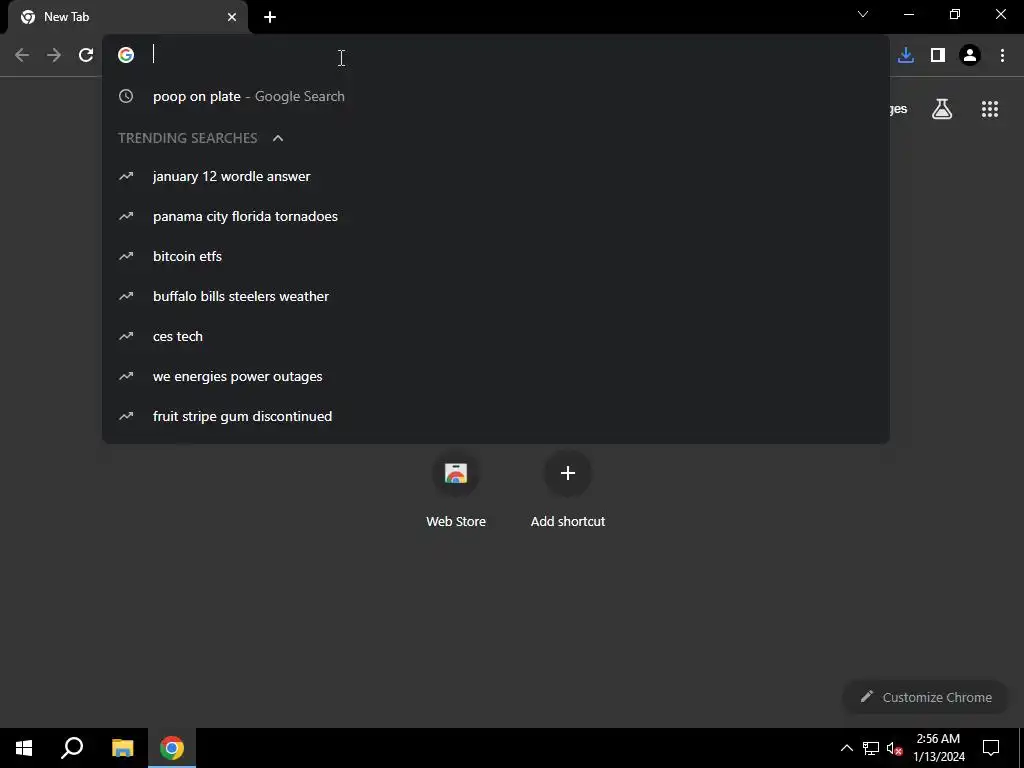Open the profile avatar menu
This screenshot has width=1024, height=768.
click(x=970, y=55)
